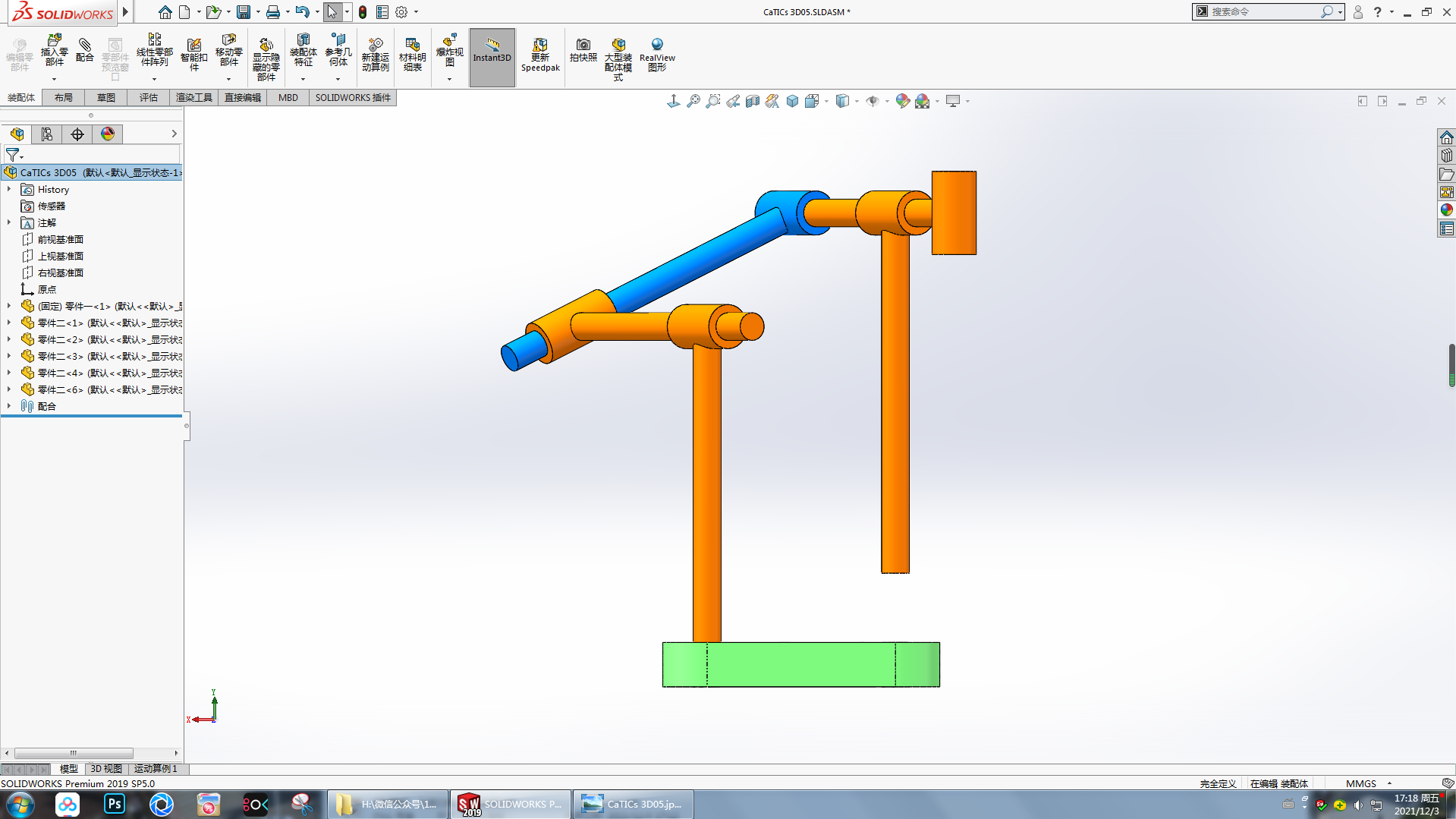
Task: Click the Zoom to Area icon
Action: pos(712,101)
